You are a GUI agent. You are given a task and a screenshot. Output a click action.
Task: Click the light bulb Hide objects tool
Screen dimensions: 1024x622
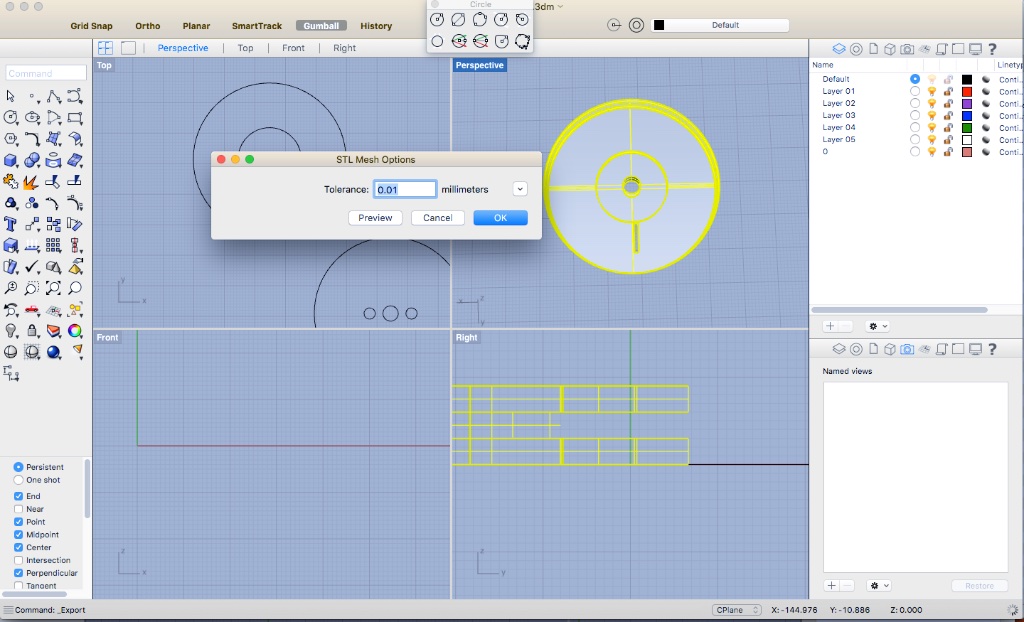[x=10, y=331]
